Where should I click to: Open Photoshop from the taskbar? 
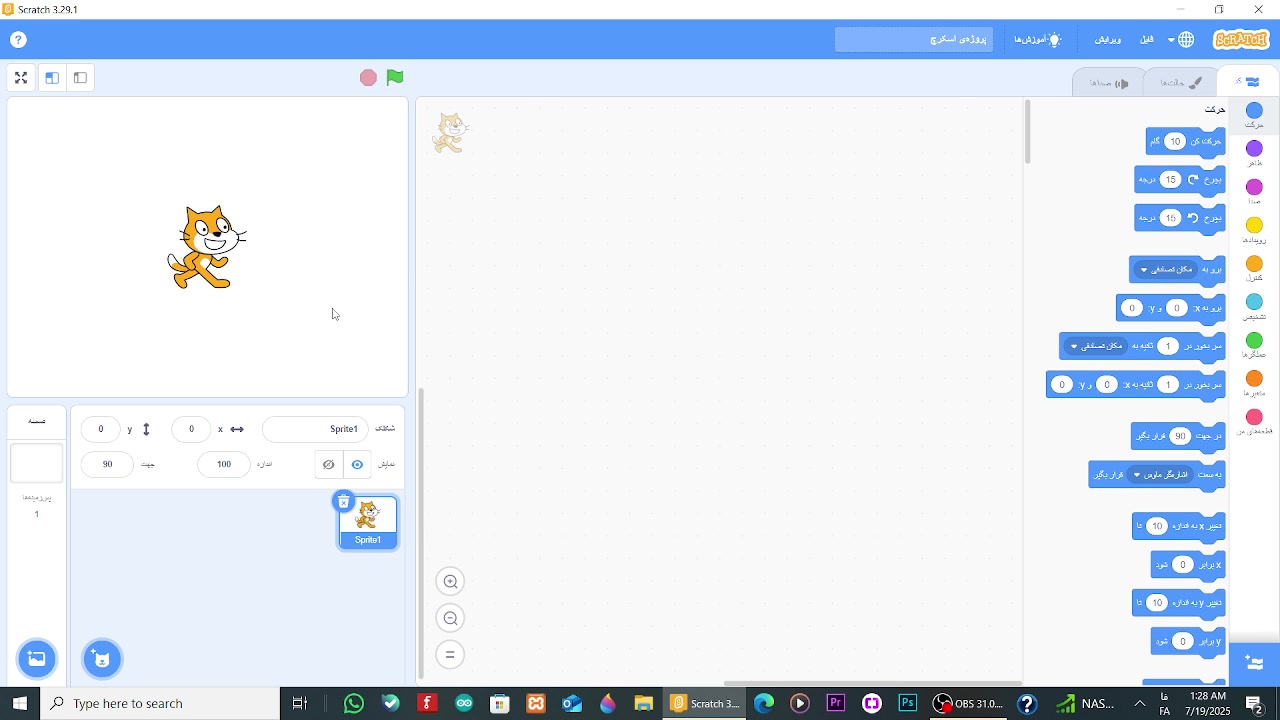point(908,703)
